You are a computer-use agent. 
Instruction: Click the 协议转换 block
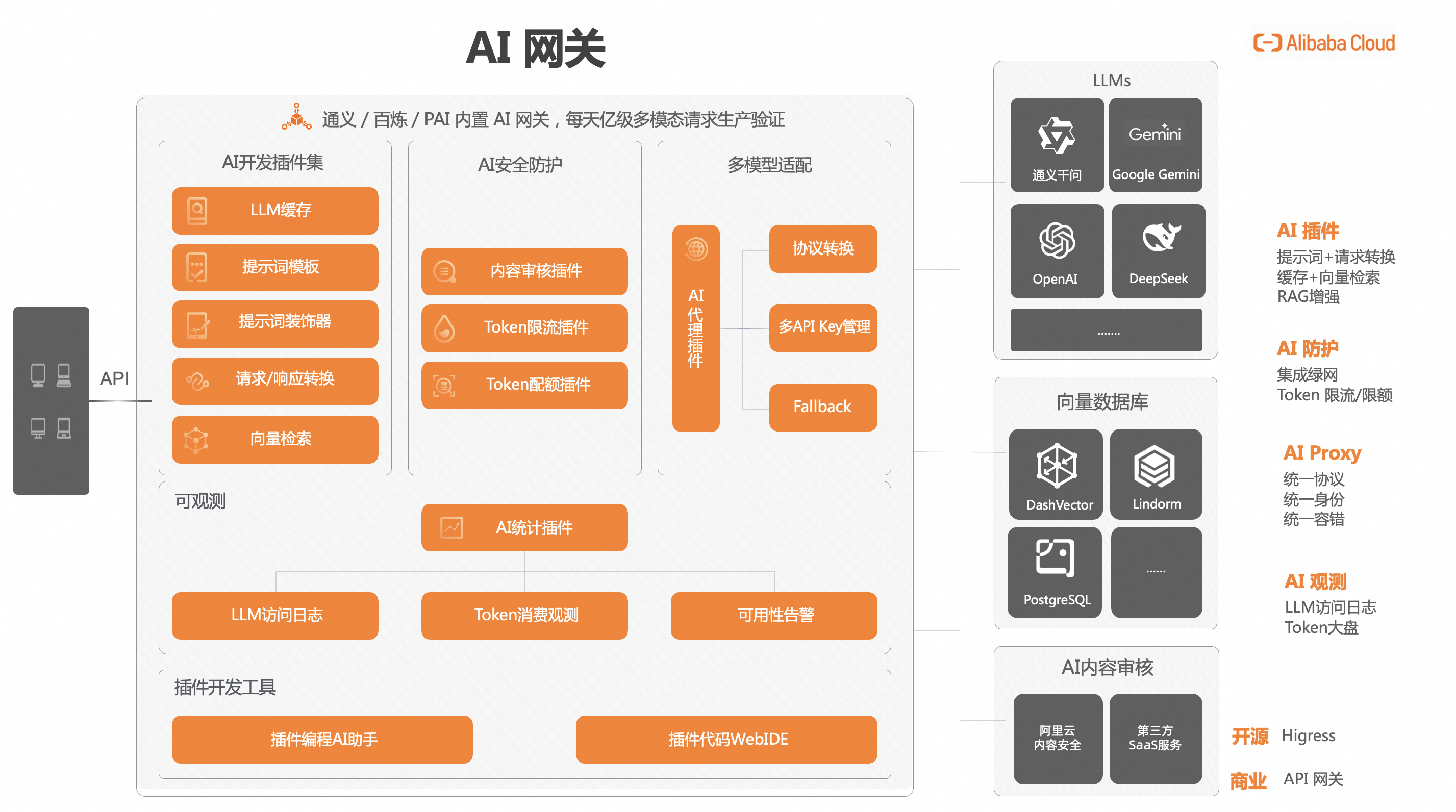822,248
